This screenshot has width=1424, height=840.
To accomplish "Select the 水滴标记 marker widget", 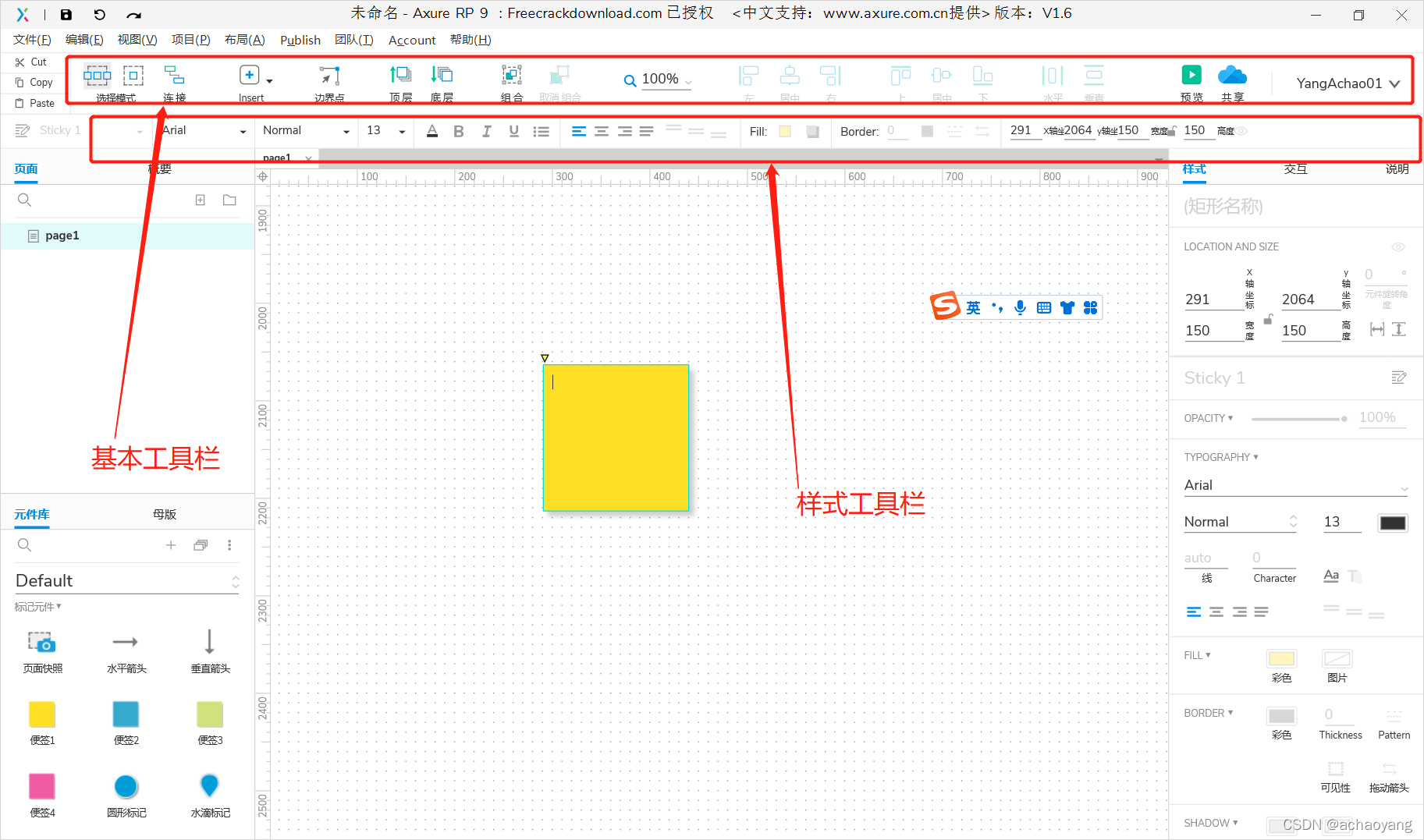I will tap(210, 795).
